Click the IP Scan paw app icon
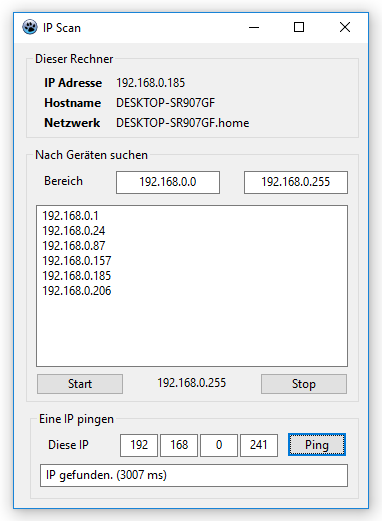 [30, 27]
